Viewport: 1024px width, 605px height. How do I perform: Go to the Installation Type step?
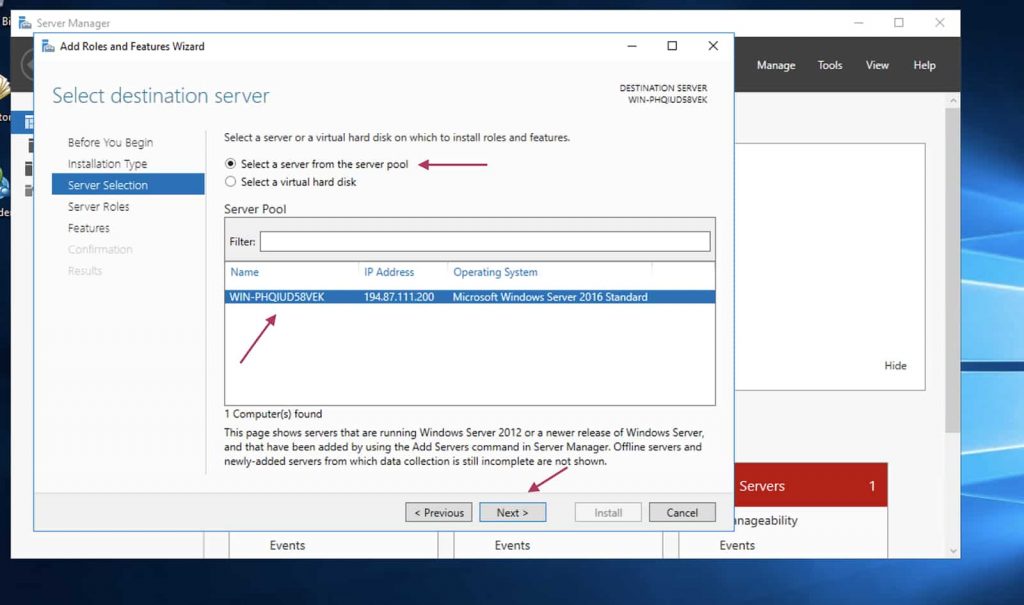(107, 164)
